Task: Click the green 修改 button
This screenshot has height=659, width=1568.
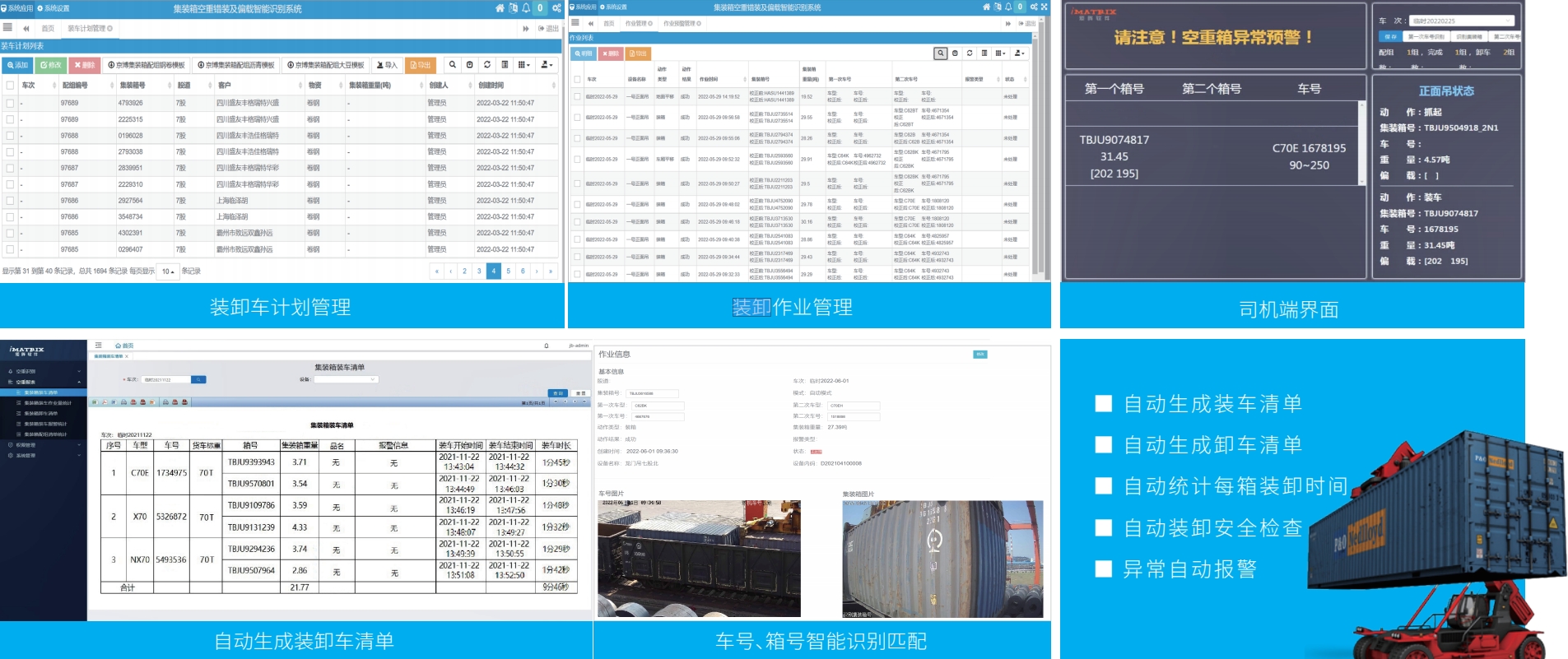Action: pyautogui.click(x=51, y=65)
